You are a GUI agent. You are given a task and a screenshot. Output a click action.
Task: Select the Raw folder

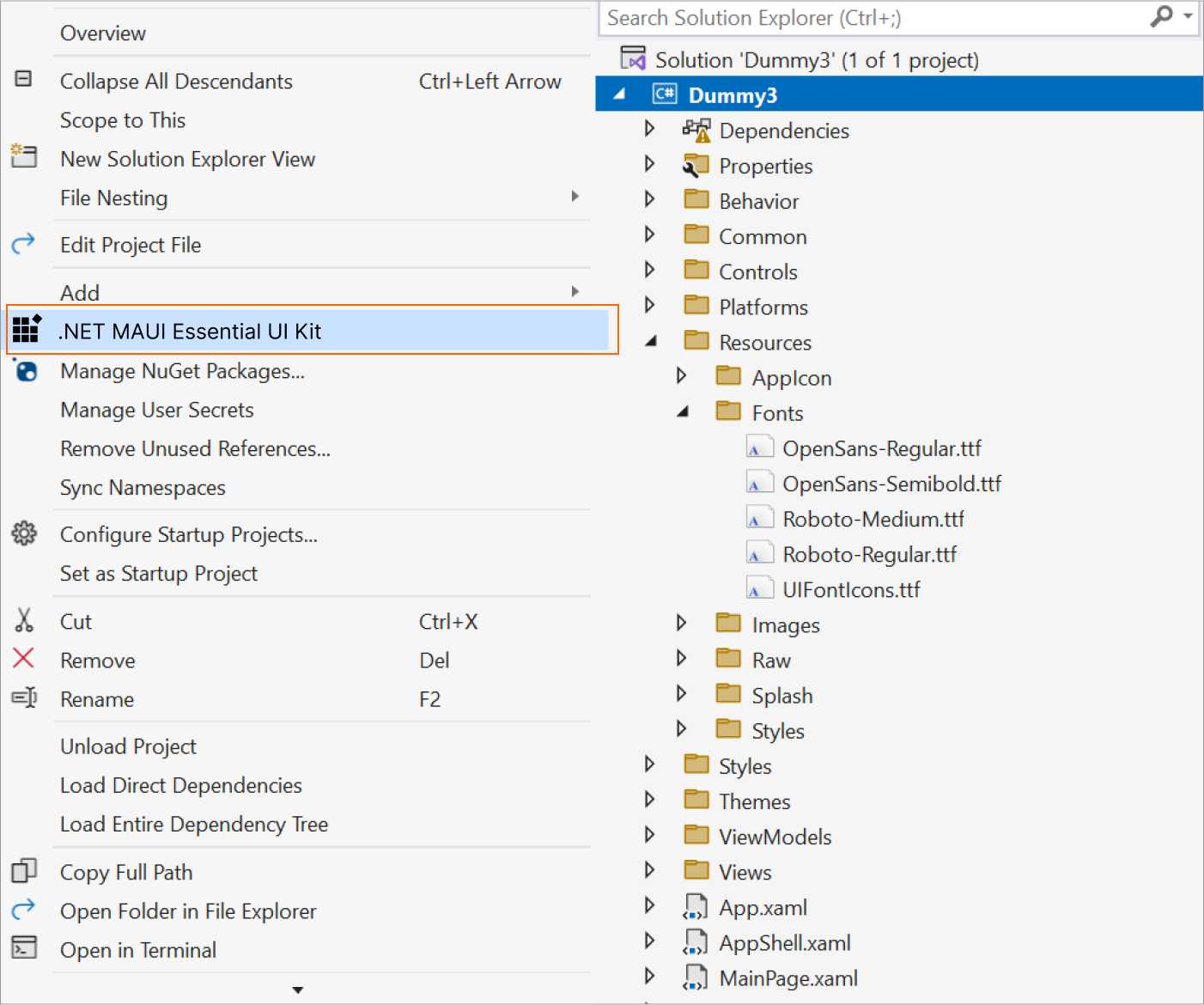[x=771, y=660]
